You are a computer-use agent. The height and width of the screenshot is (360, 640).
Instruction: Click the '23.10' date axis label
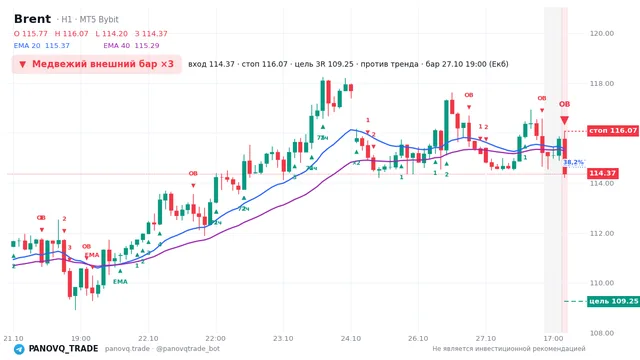point(283,338)
